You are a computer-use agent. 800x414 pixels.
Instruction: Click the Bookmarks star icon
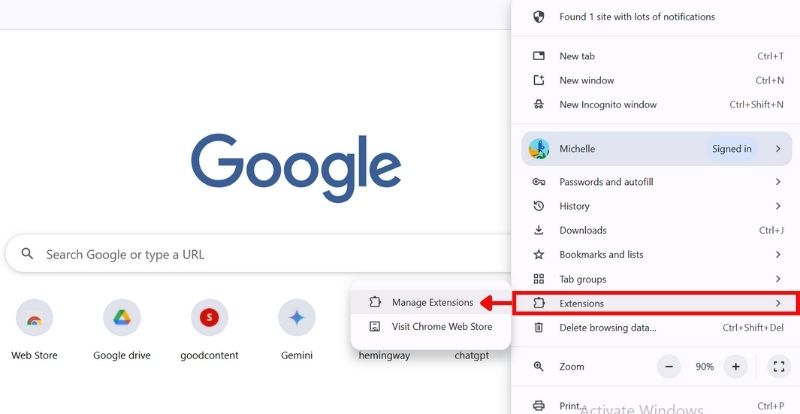click(x=539, y=254)
